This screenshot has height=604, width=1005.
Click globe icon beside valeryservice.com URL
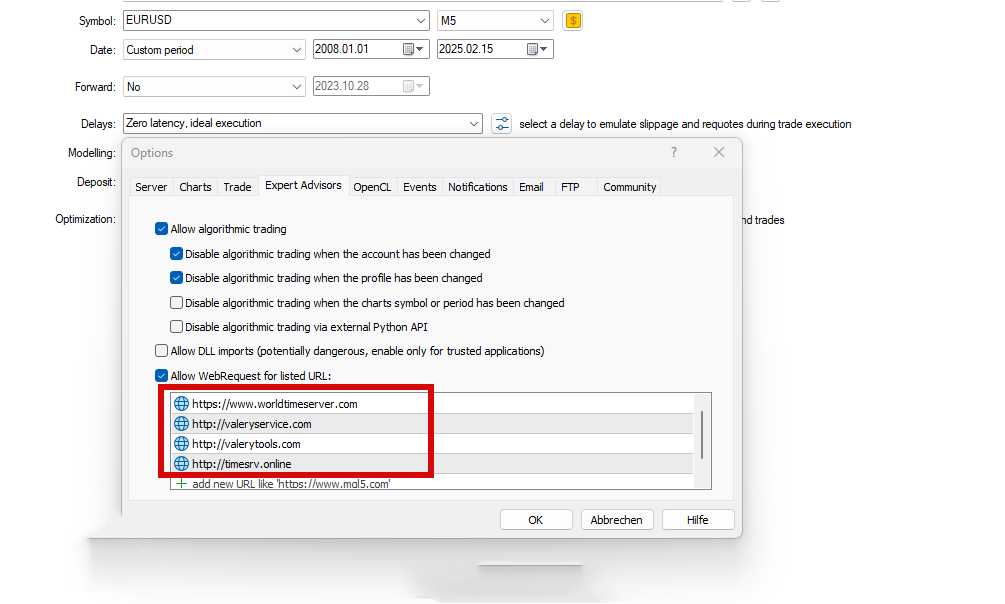click(181, 424)
